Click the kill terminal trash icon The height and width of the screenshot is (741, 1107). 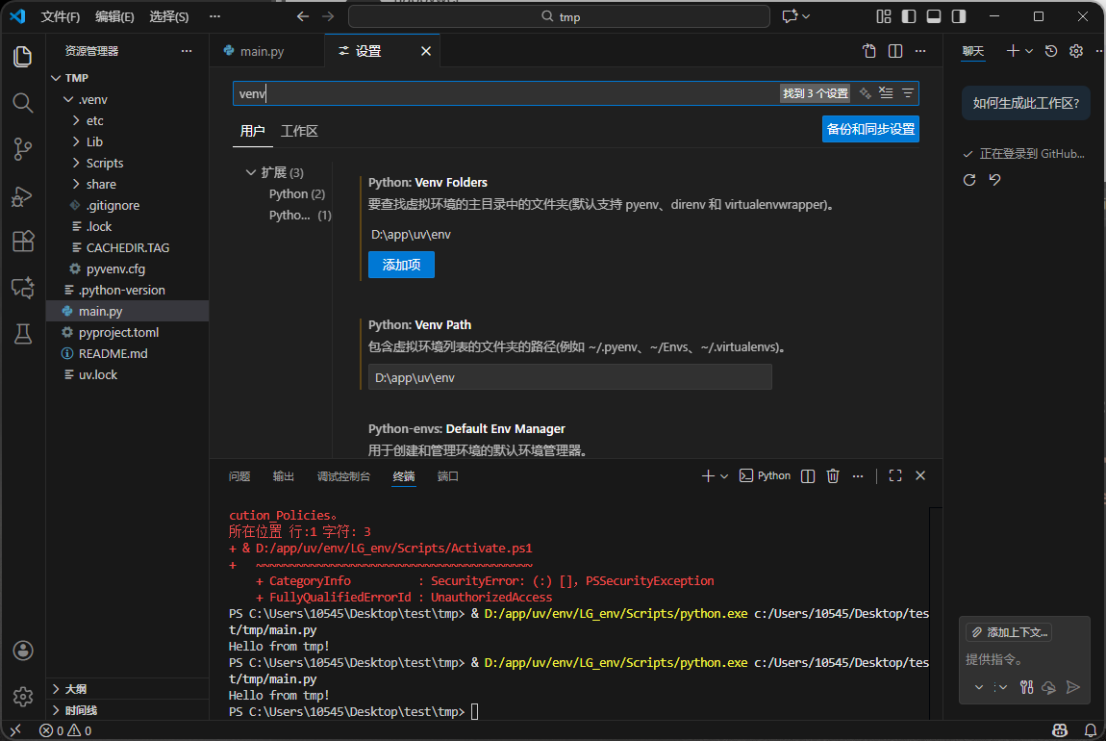tap(833, 476)
